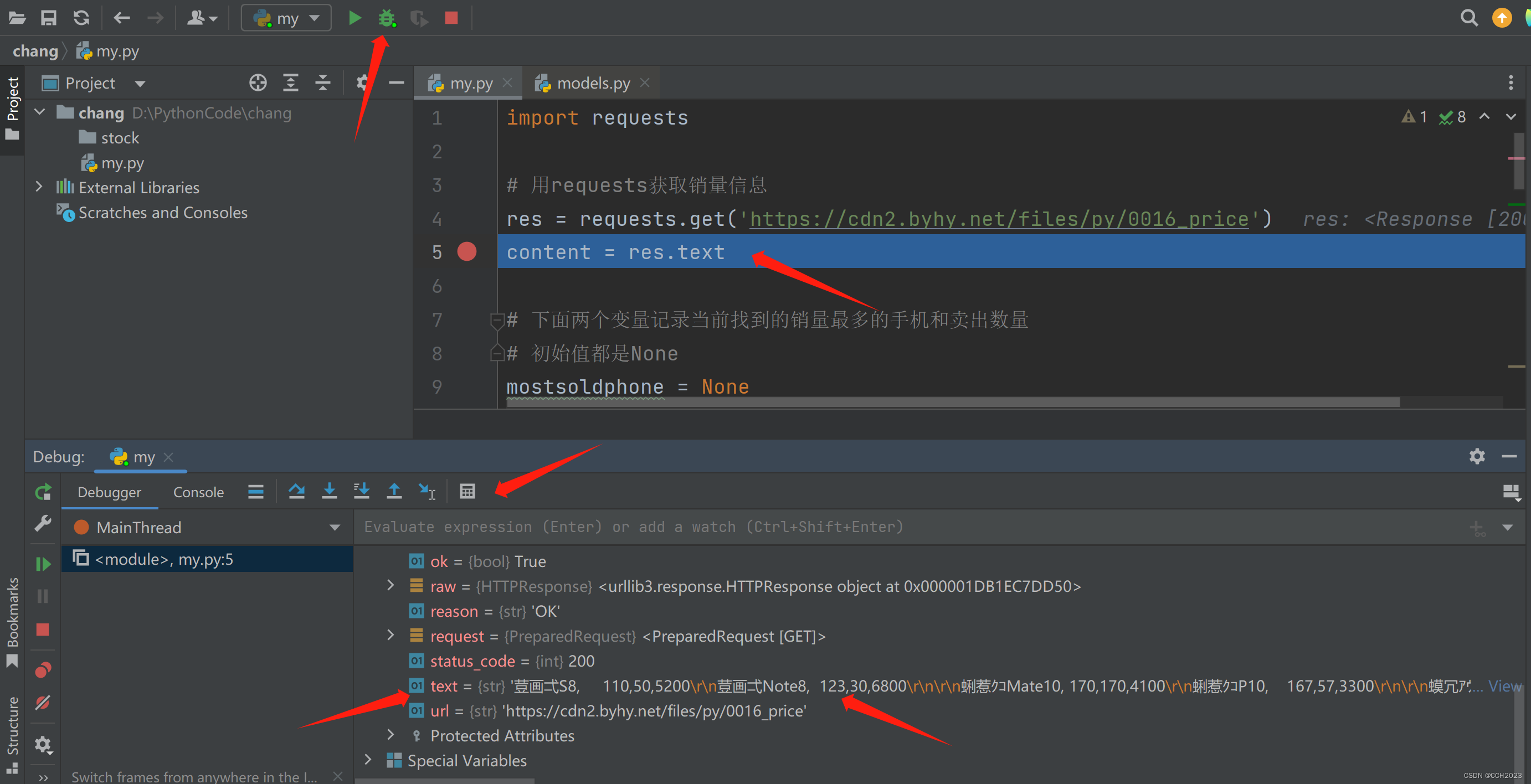Click the Step Over debugger icon
The width and height of the screenshot is (1531, 784).
tap(296, 491)
